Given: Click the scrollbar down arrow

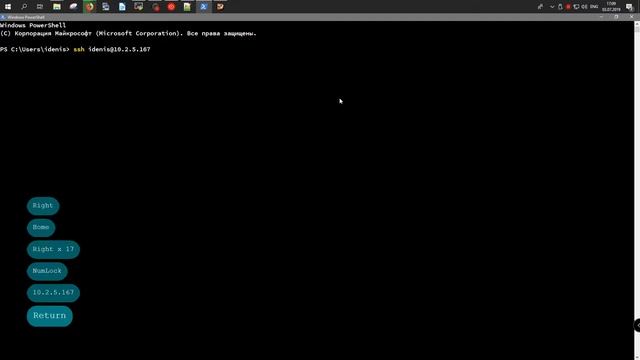Looking at the screenshot, I should coord(637,357).
